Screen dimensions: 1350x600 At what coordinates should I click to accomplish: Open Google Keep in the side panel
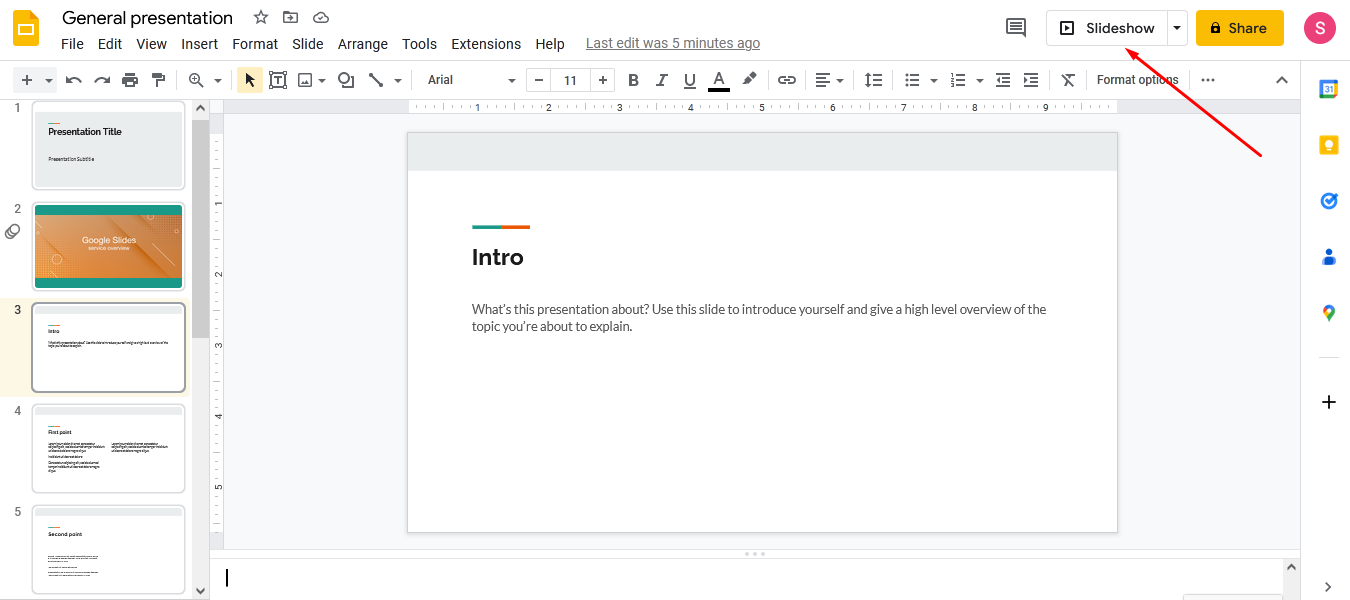click(x=1328, y=144)
